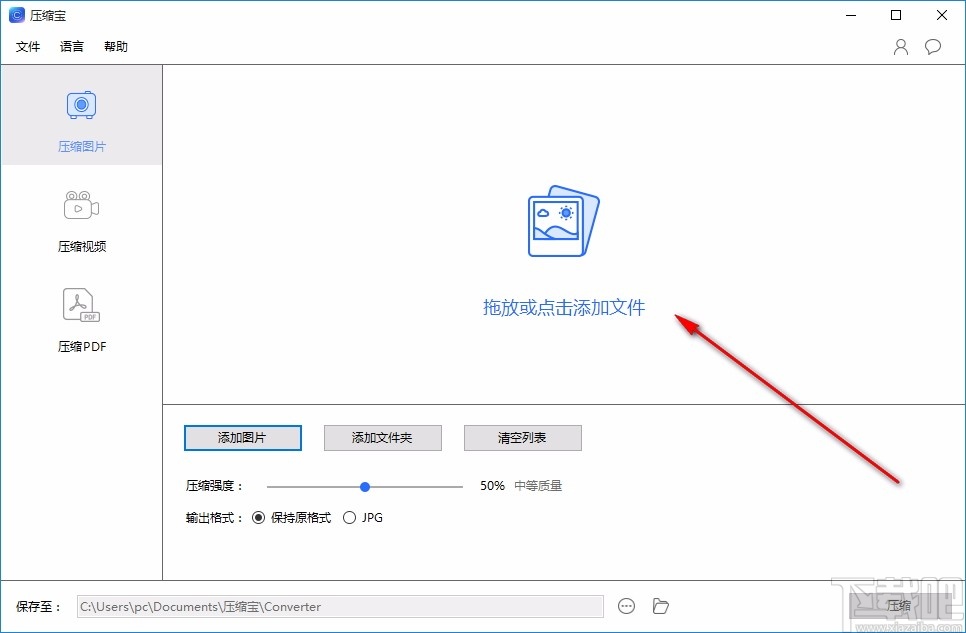Start compression with the 压缩 button

tap(899, 605)
